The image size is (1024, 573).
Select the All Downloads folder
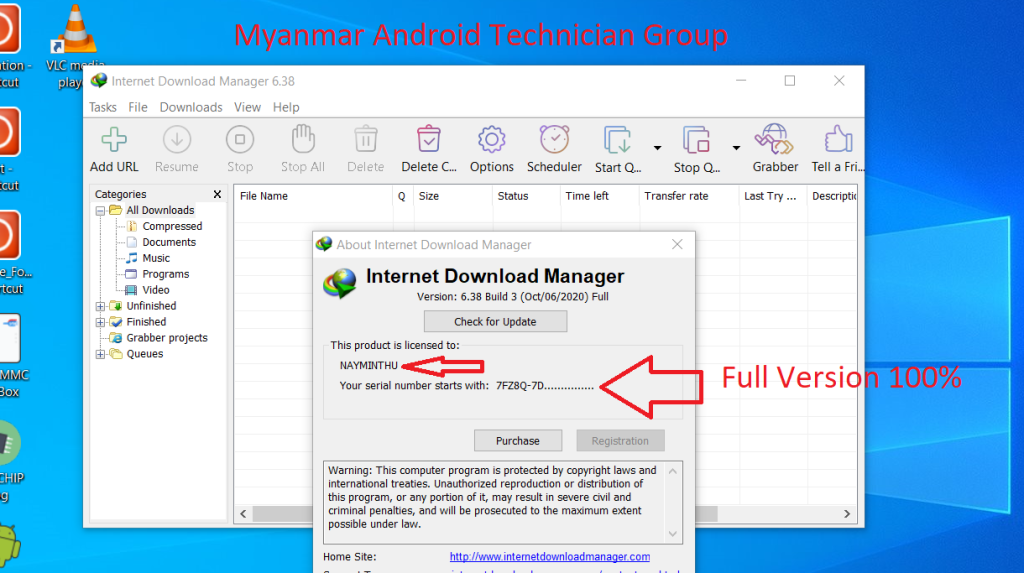[160, 210]
